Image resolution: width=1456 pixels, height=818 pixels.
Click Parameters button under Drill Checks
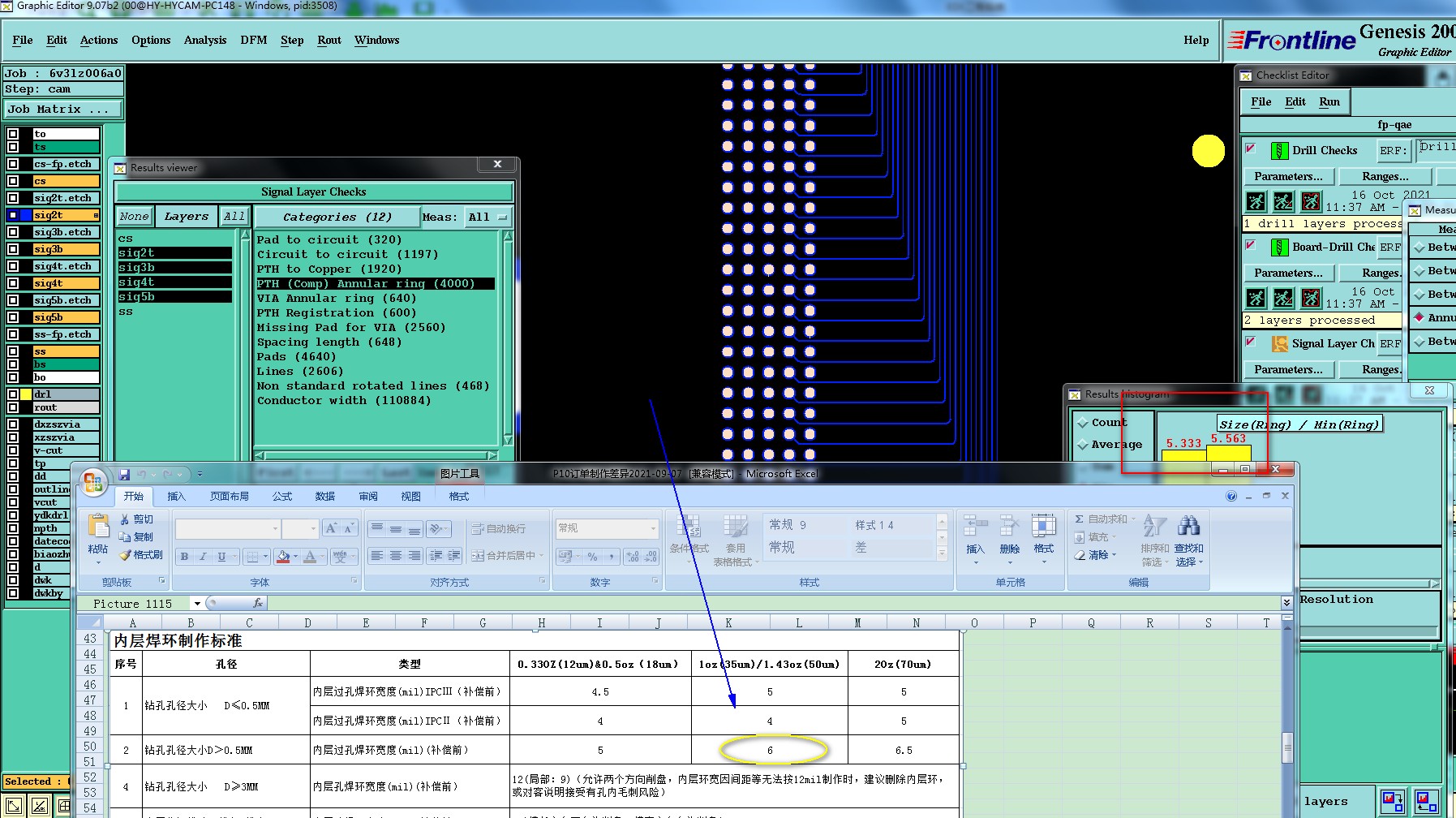click(1287, 177)
